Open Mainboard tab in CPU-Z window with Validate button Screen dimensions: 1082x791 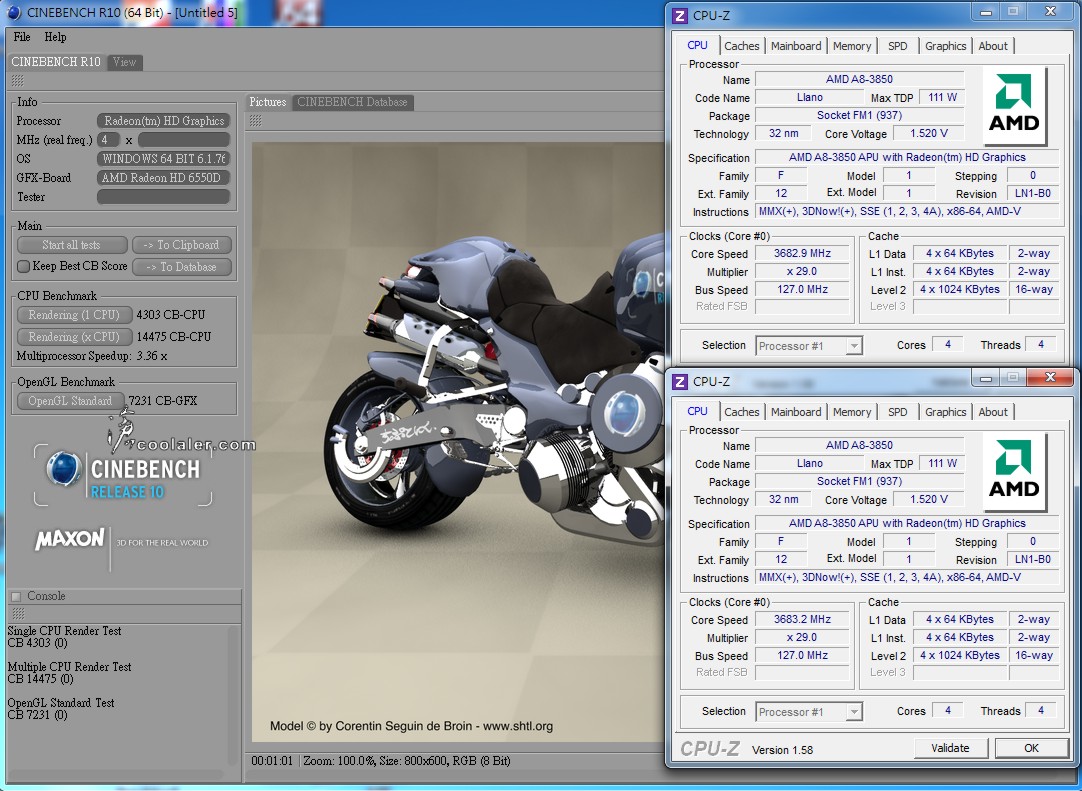click(x=796, y=412)
